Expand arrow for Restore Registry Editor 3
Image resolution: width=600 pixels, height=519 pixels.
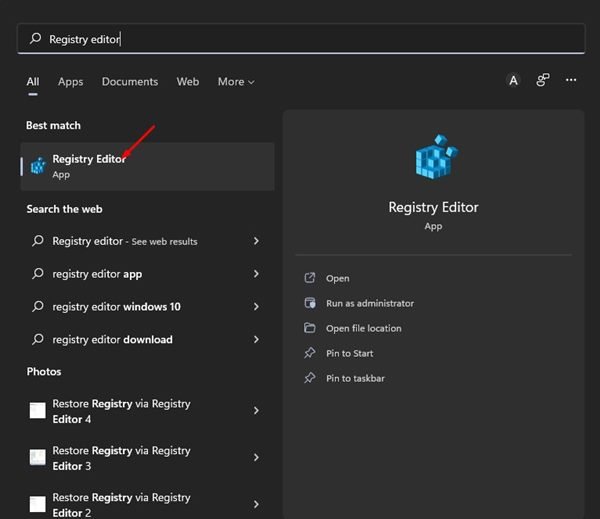(x=256, y=457)
